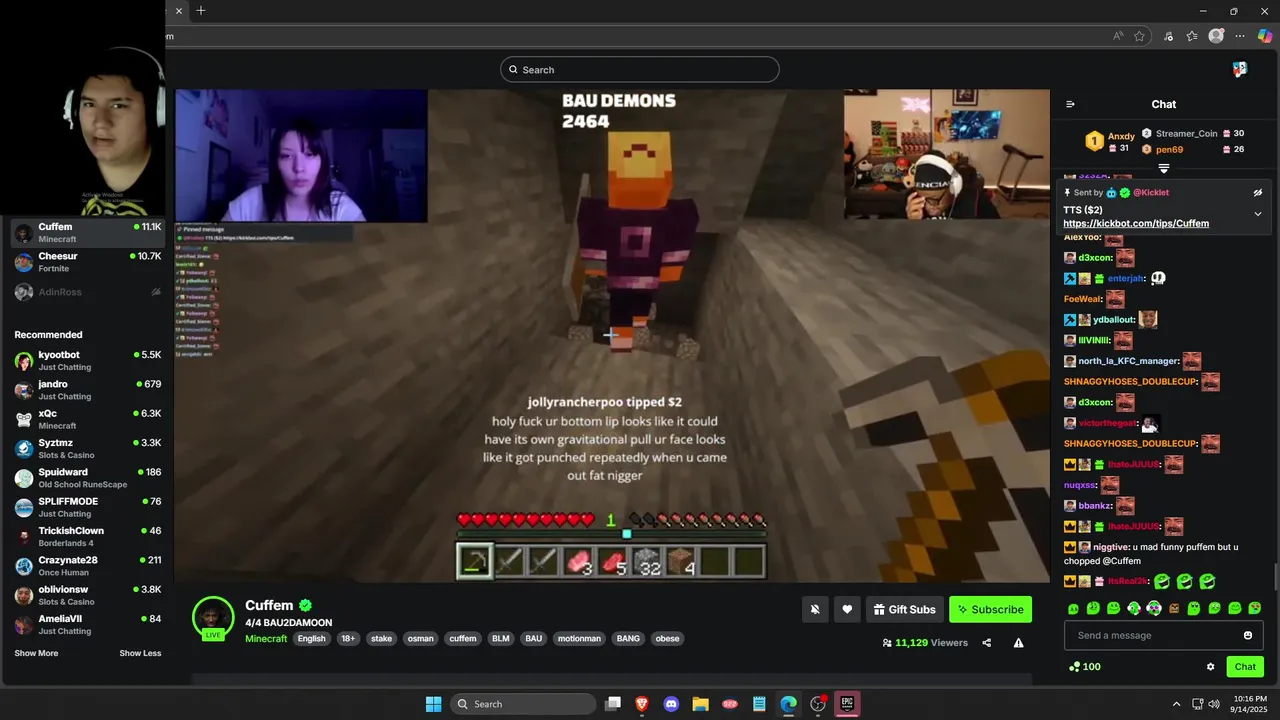Screen dimensions: 1280x720
Task: Click pen69 in the gifter leaderboard
Action: coord(1169,149)
